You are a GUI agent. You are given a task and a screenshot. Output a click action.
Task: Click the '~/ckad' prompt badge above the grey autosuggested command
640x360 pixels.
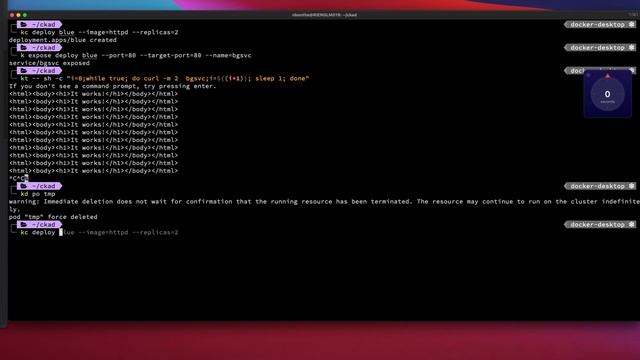point(39,225)
